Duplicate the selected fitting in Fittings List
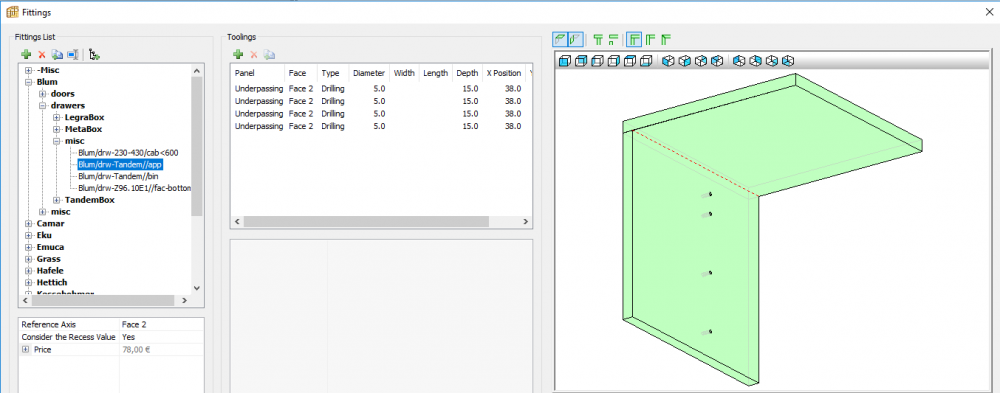1000x393 pixels. point(57,55)
